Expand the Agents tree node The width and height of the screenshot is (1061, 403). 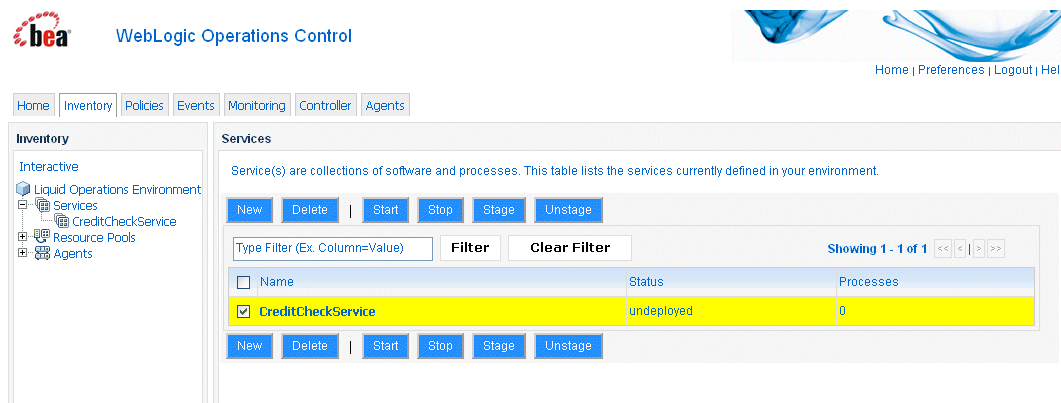[x=22, y=253]
